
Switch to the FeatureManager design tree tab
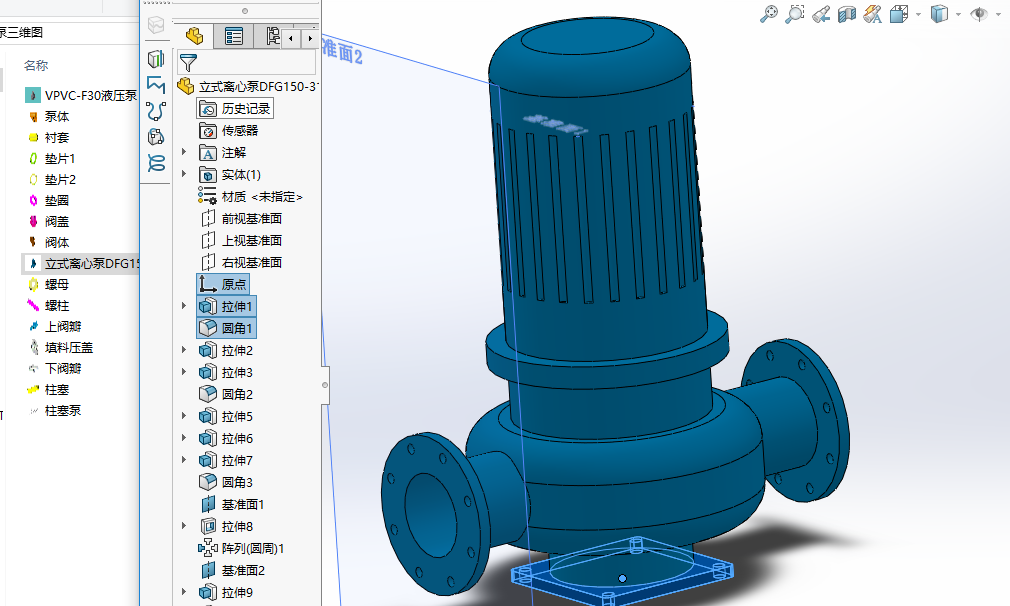195,37
